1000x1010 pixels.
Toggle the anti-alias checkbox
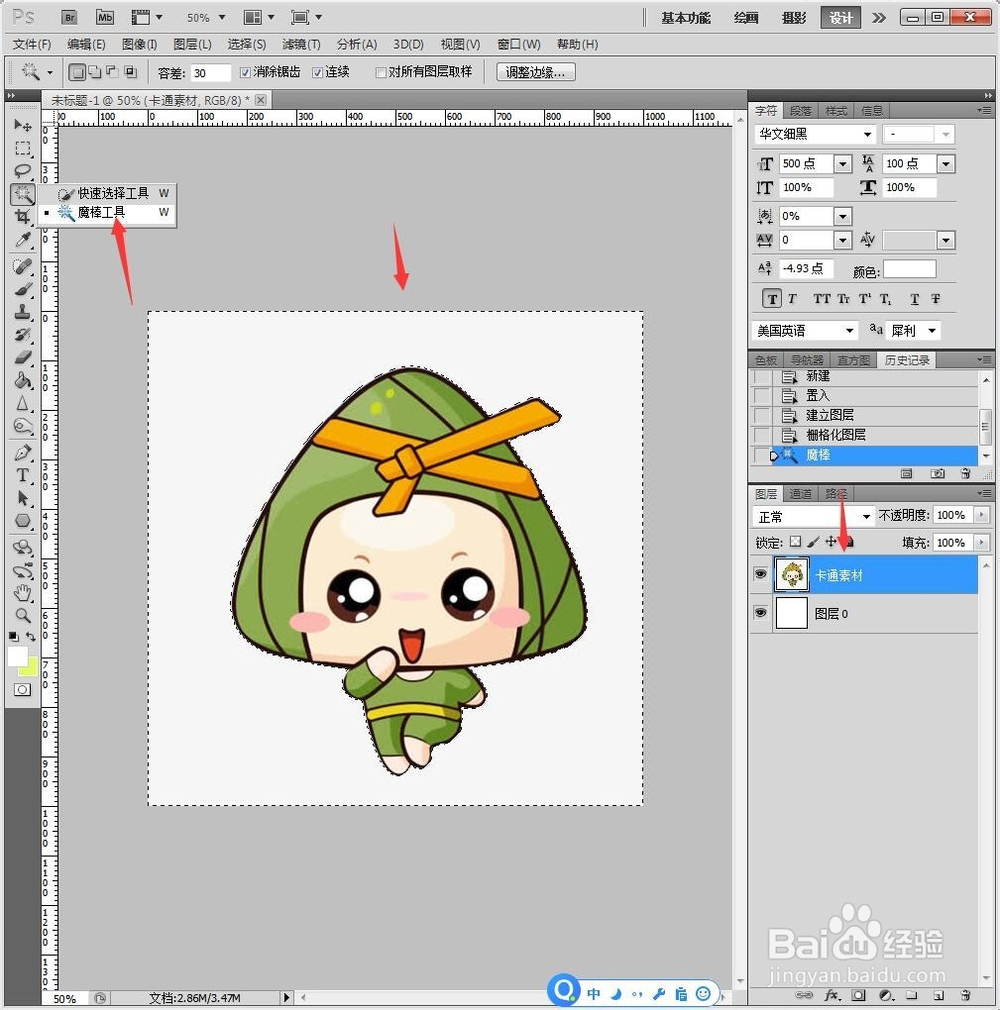(245, 73)
